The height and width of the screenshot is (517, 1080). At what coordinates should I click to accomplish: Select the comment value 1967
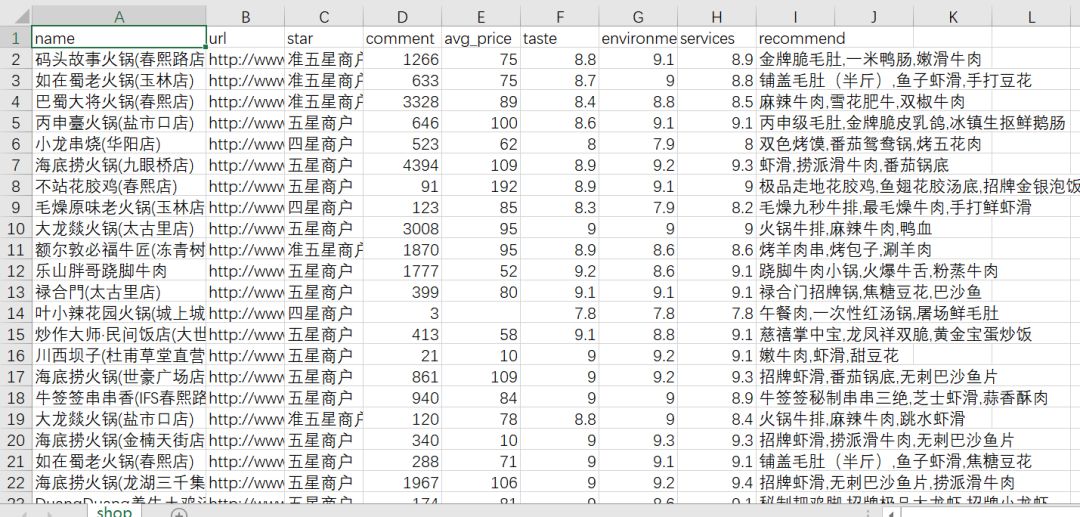403,483
